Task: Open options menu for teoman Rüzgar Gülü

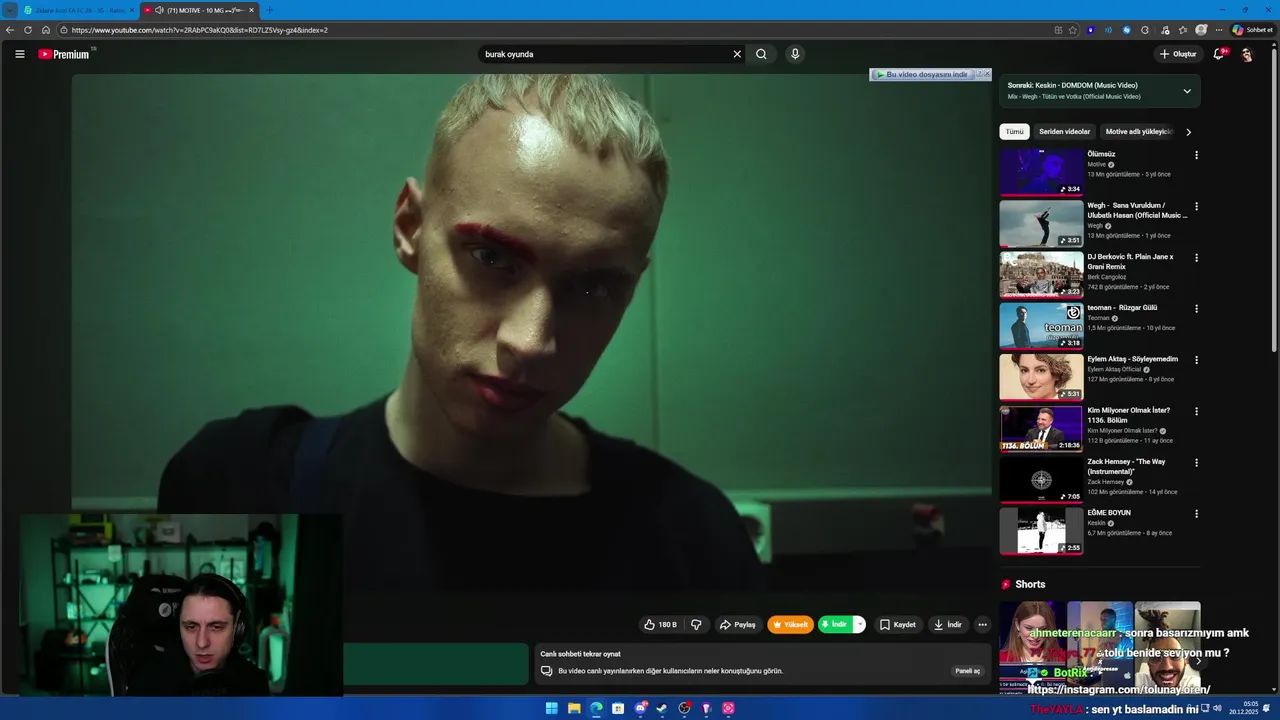Action: (x=1196, y=308)
